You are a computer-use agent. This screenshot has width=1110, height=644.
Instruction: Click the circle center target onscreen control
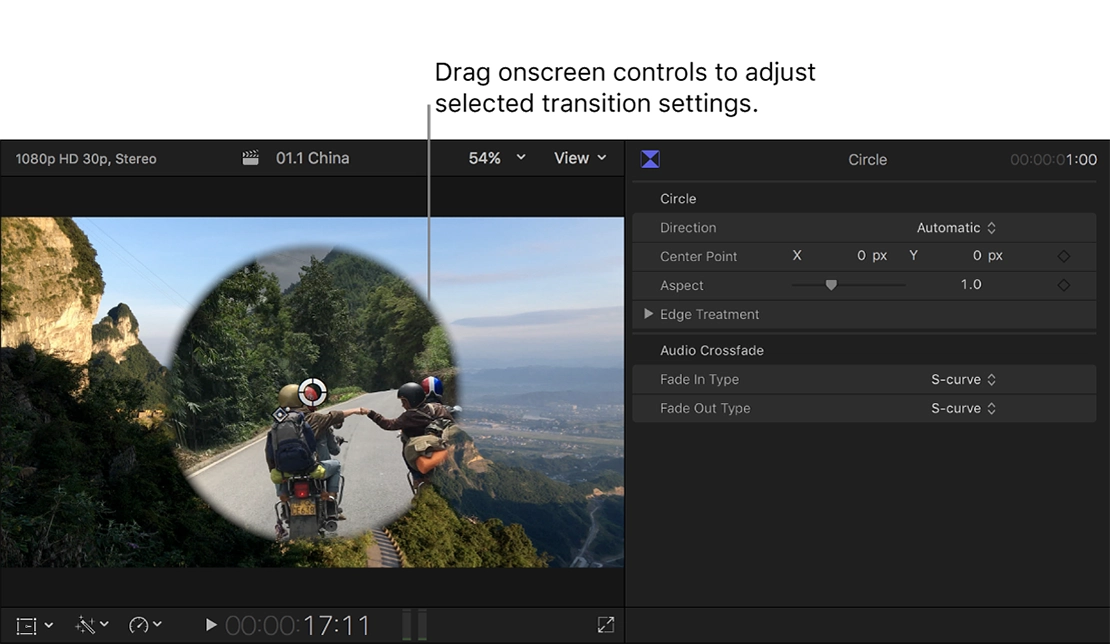coord(313,392)
